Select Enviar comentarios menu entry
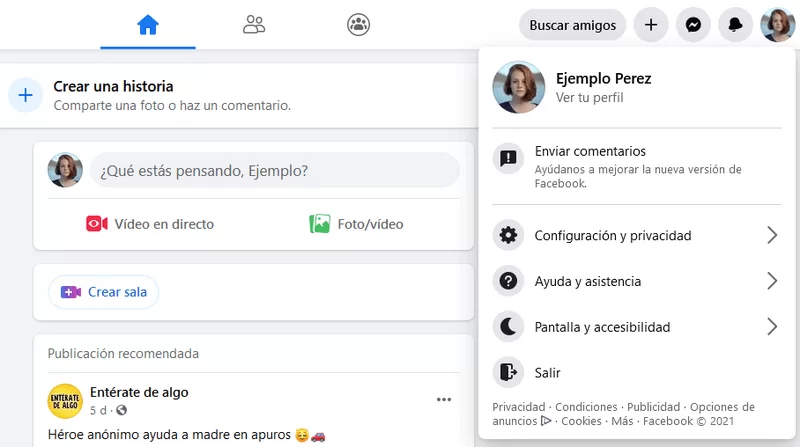Screen dimensions: 800x447 tap(637, 167)
